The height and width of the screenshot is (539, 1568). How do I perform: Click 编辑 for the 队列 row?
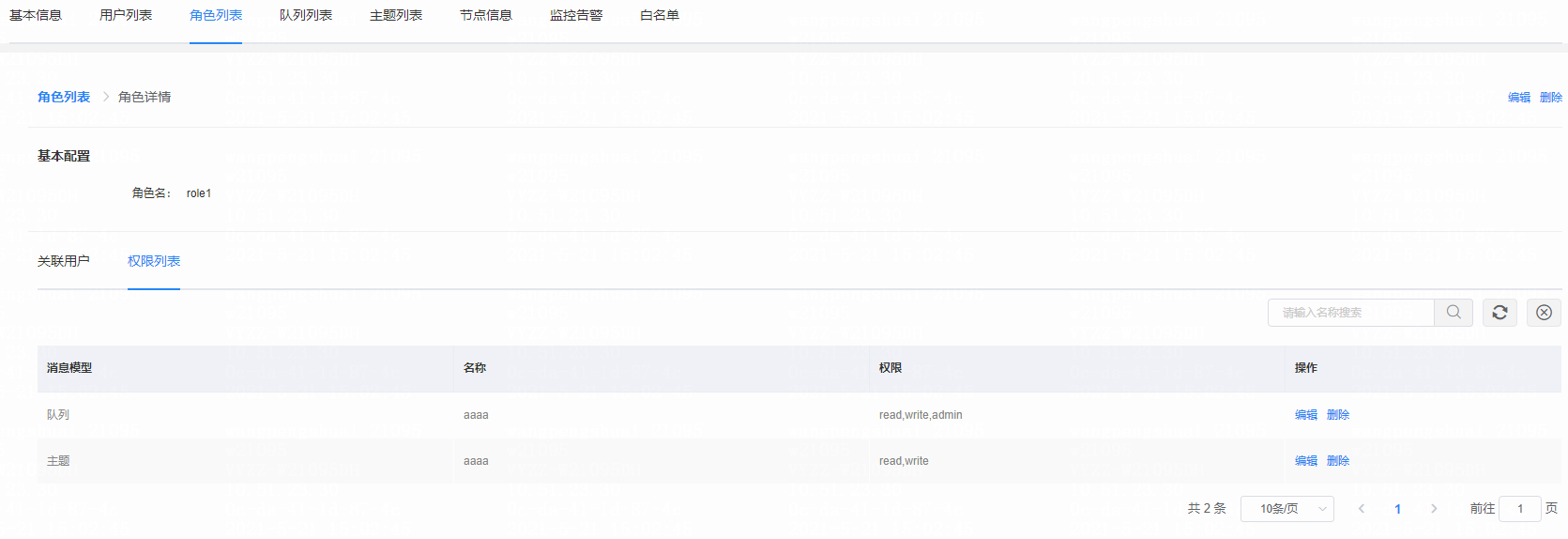click(x=1306, y=415)
